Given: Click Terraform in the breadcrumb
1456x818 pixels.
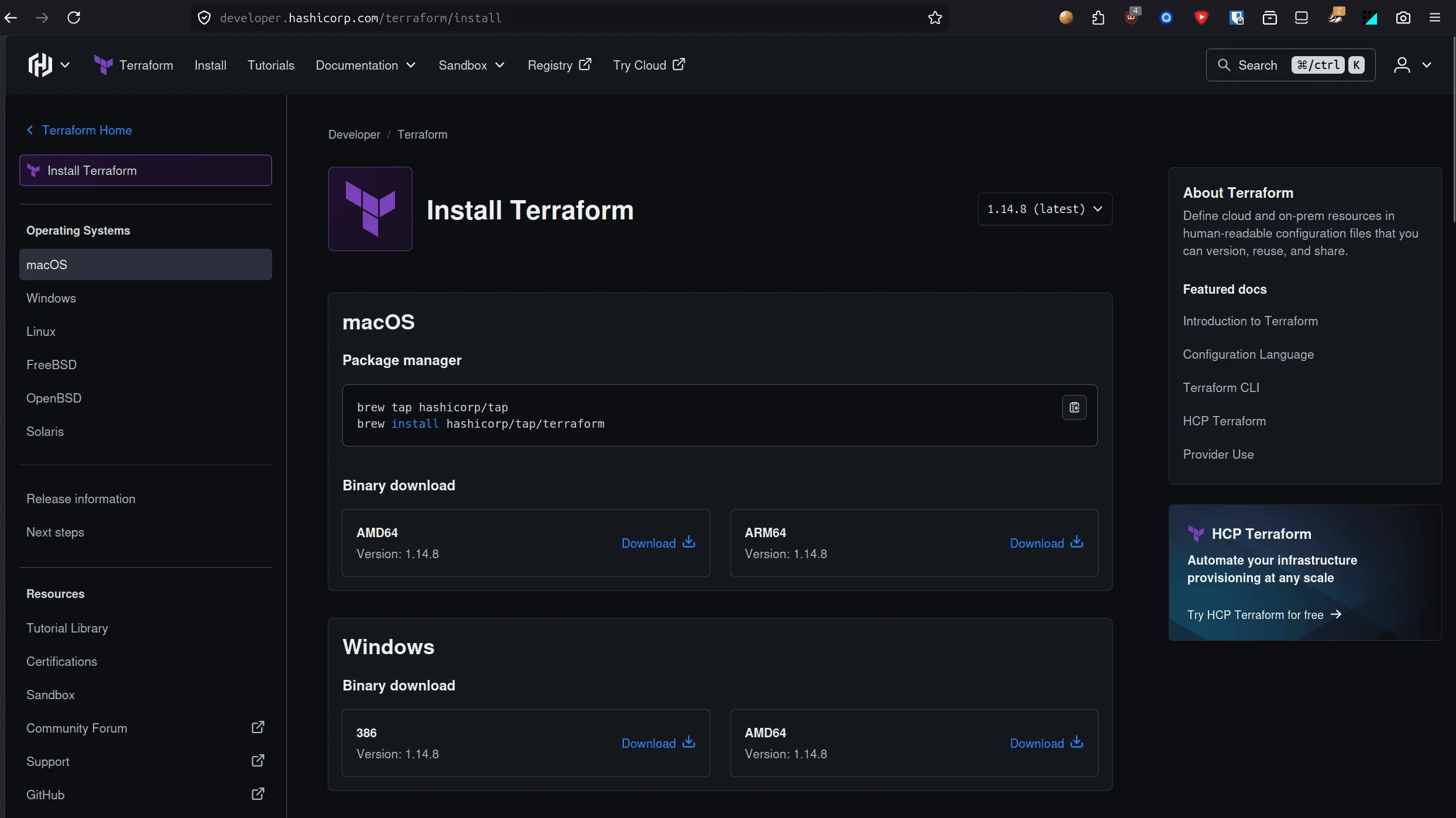Looking at the screenshot, I should pos(423,135).
